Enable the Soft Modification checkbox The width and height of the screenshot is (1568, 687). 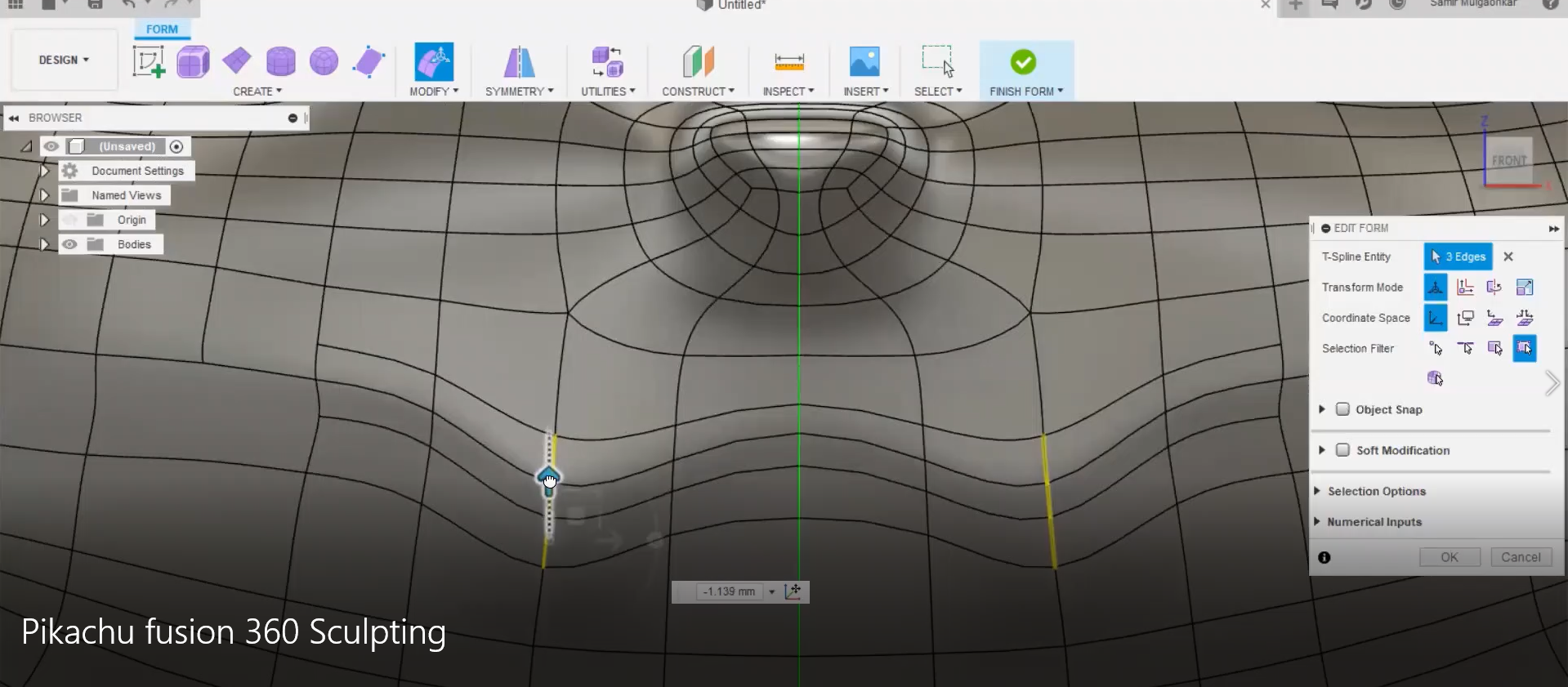1342,450
